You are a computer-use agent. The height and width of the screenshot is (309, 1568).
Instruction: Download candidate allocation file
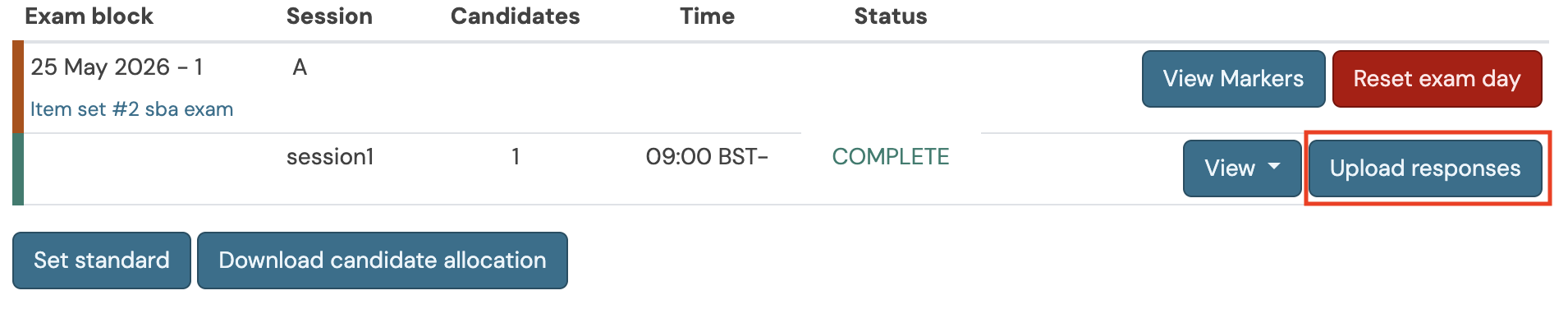(x=383, y=261)
